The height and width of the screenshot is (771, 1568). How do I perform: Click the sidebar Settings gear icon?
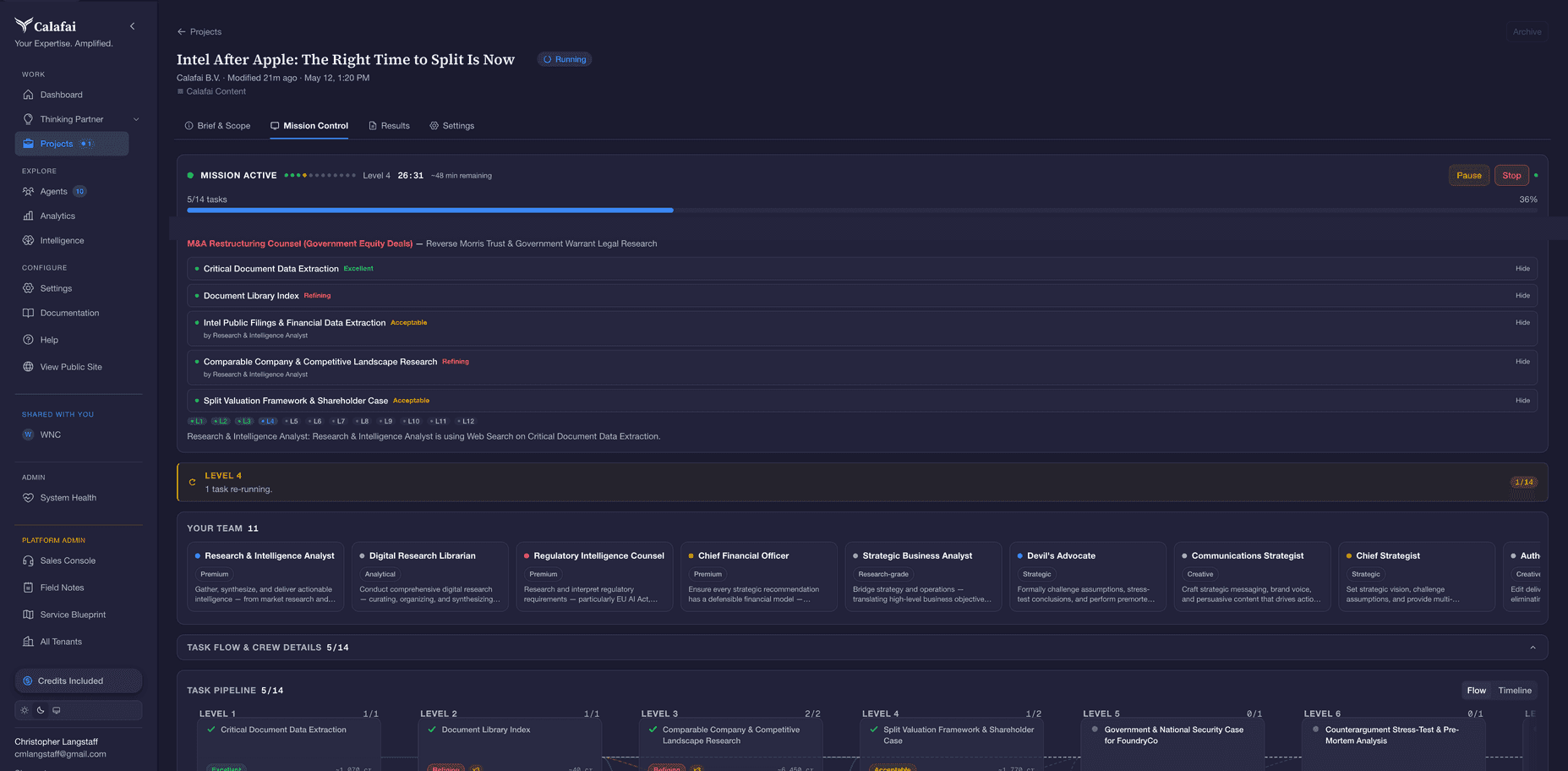29,288
